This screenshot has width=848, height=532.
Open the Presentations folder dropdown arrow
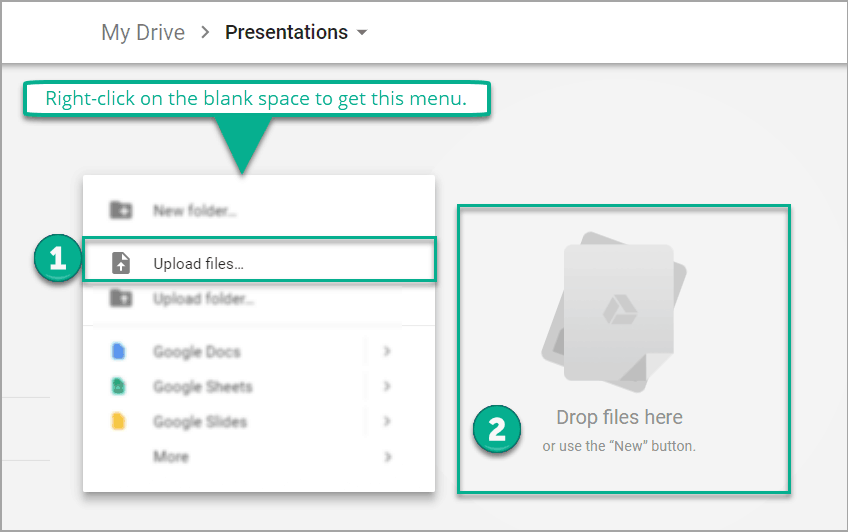[362, 33]
